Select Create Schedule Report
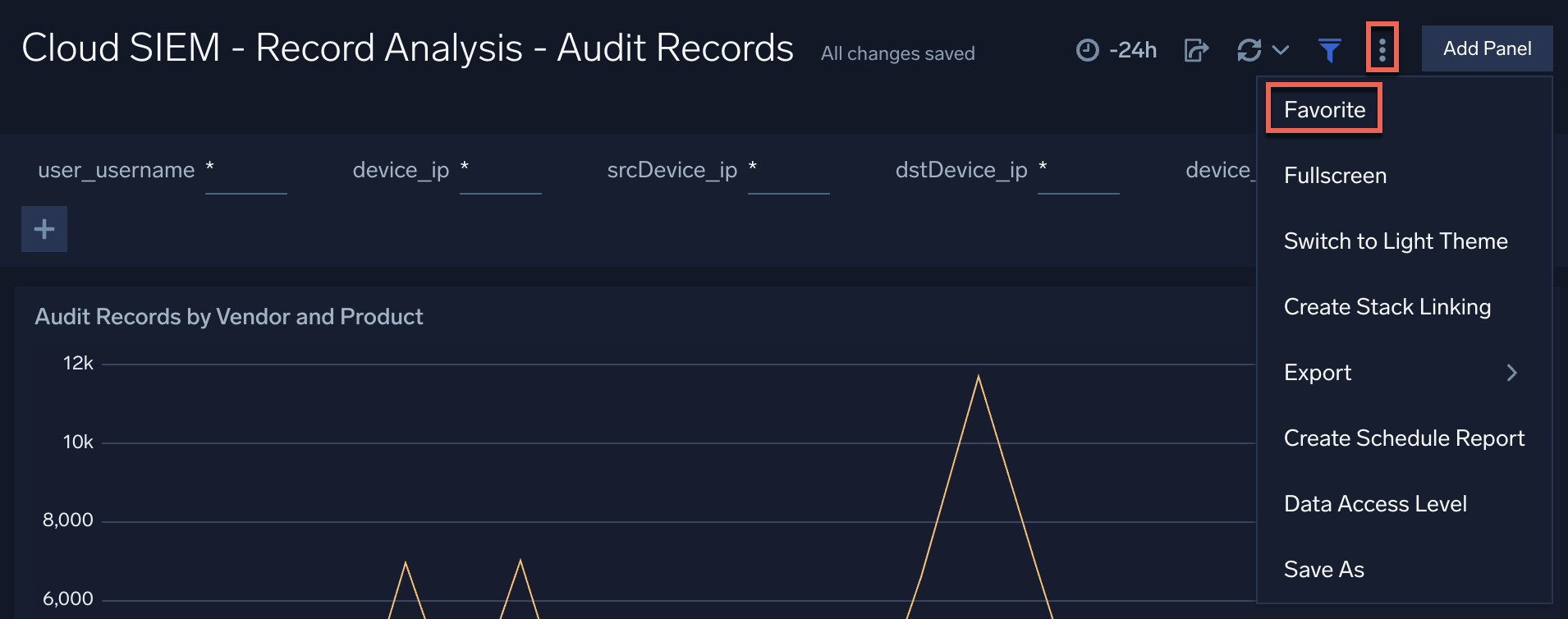Image resolution: width=1568 pixels, height=619 pixels. click(1404, 438)
